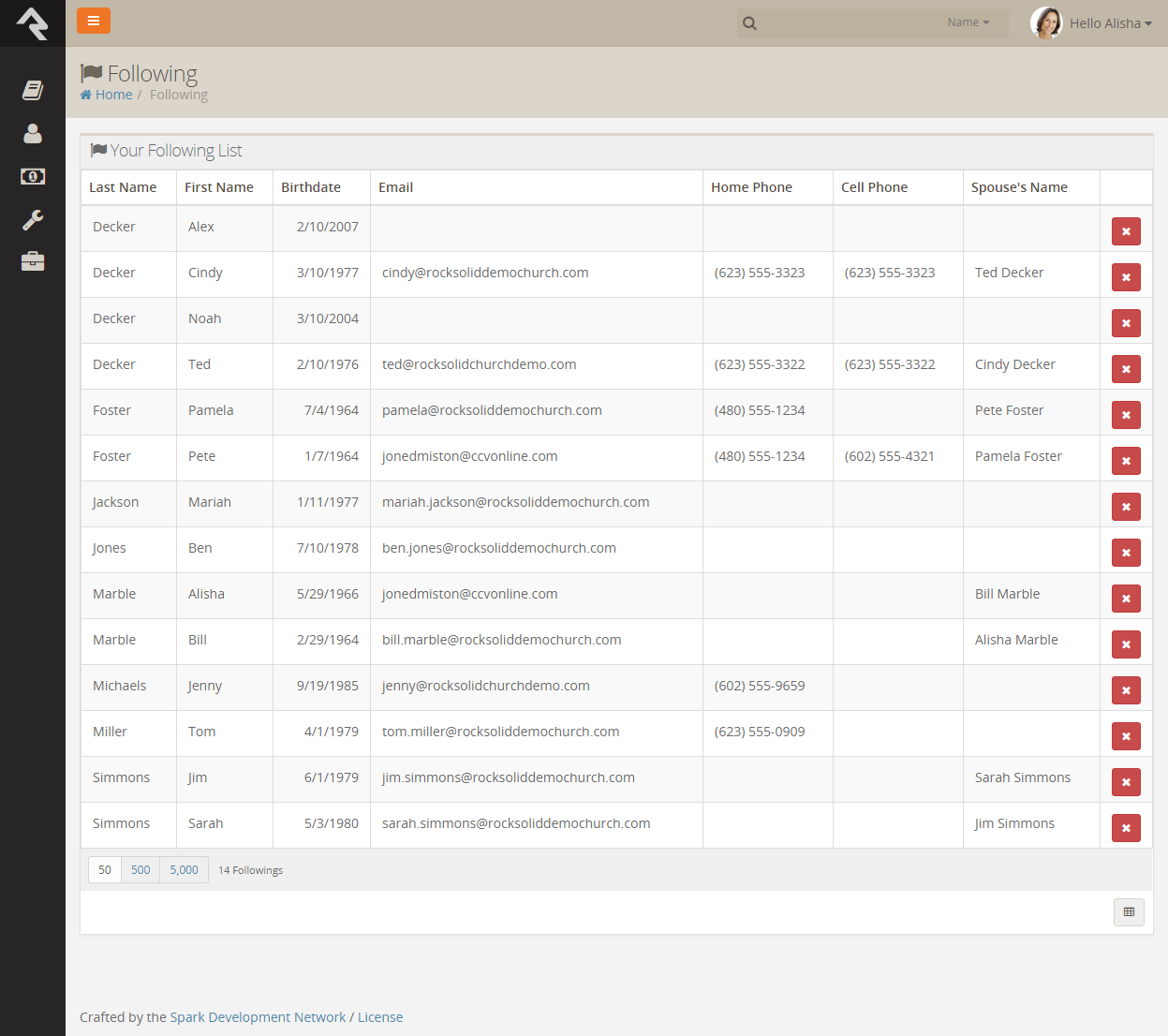Click Alisha's profile avatar

click(x=1046, y=23)
